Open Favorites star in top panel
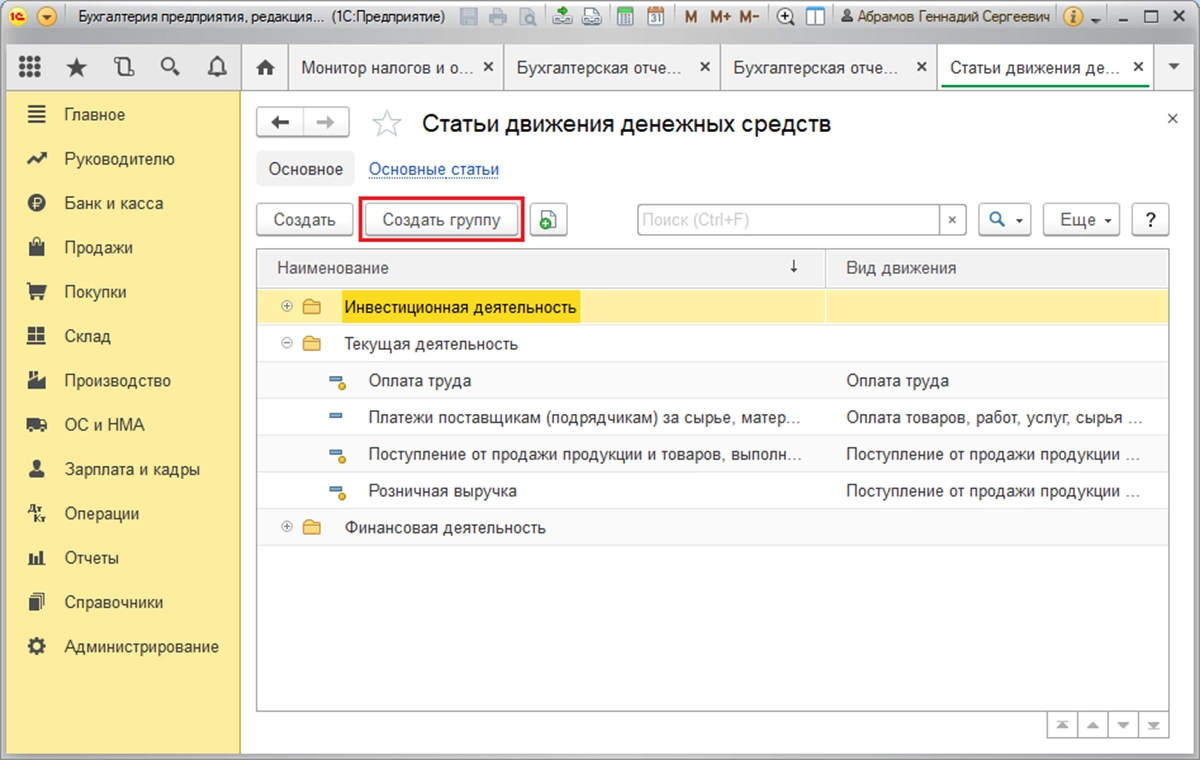 click(76, 67)
